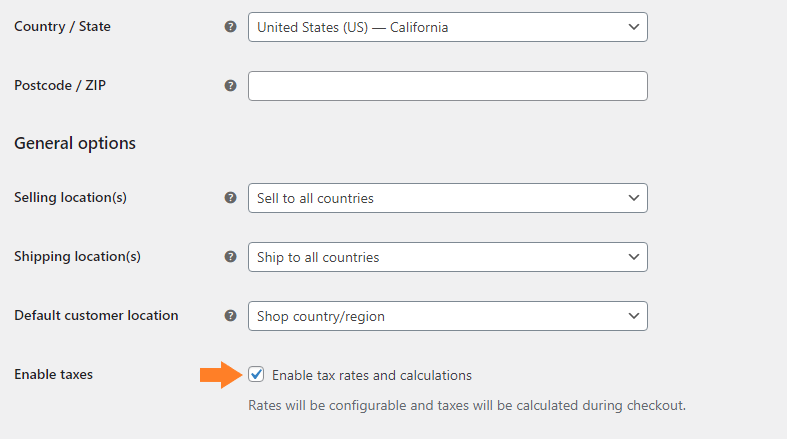The image size is (787, 439).
Task: Focus the Postcode / ZIP text field
Action: [447, 86]
